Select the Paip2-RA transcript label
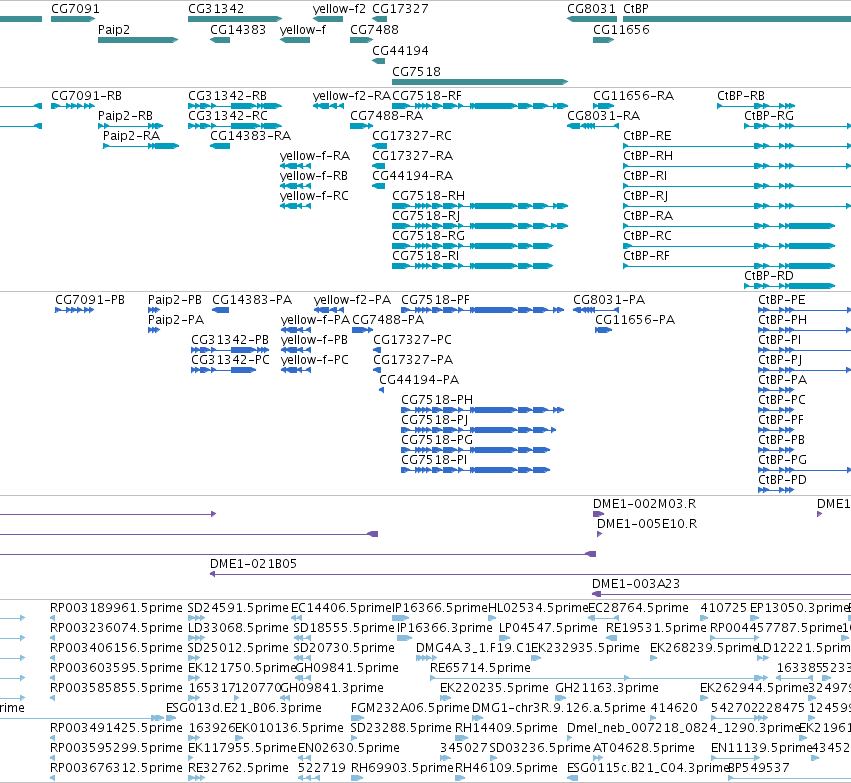 pyautogui.click(x=131, y=136)
